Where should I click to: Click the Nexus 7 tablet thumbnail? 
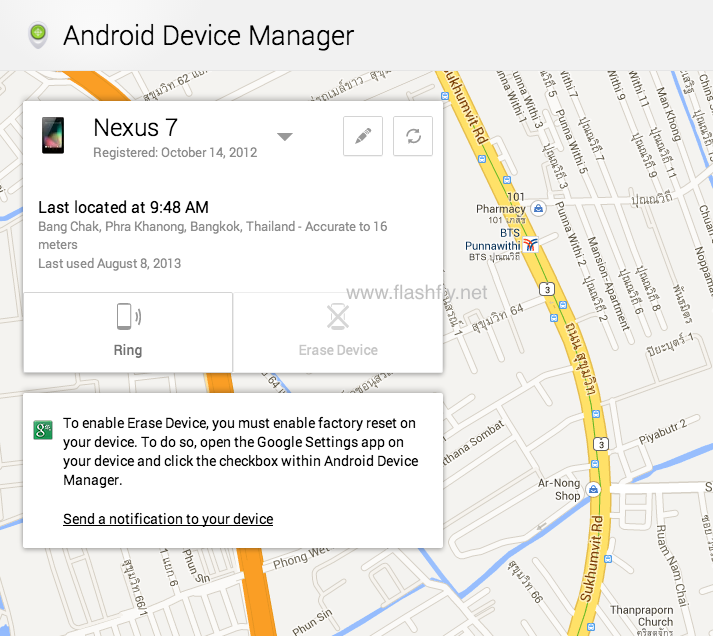[53, 135]
